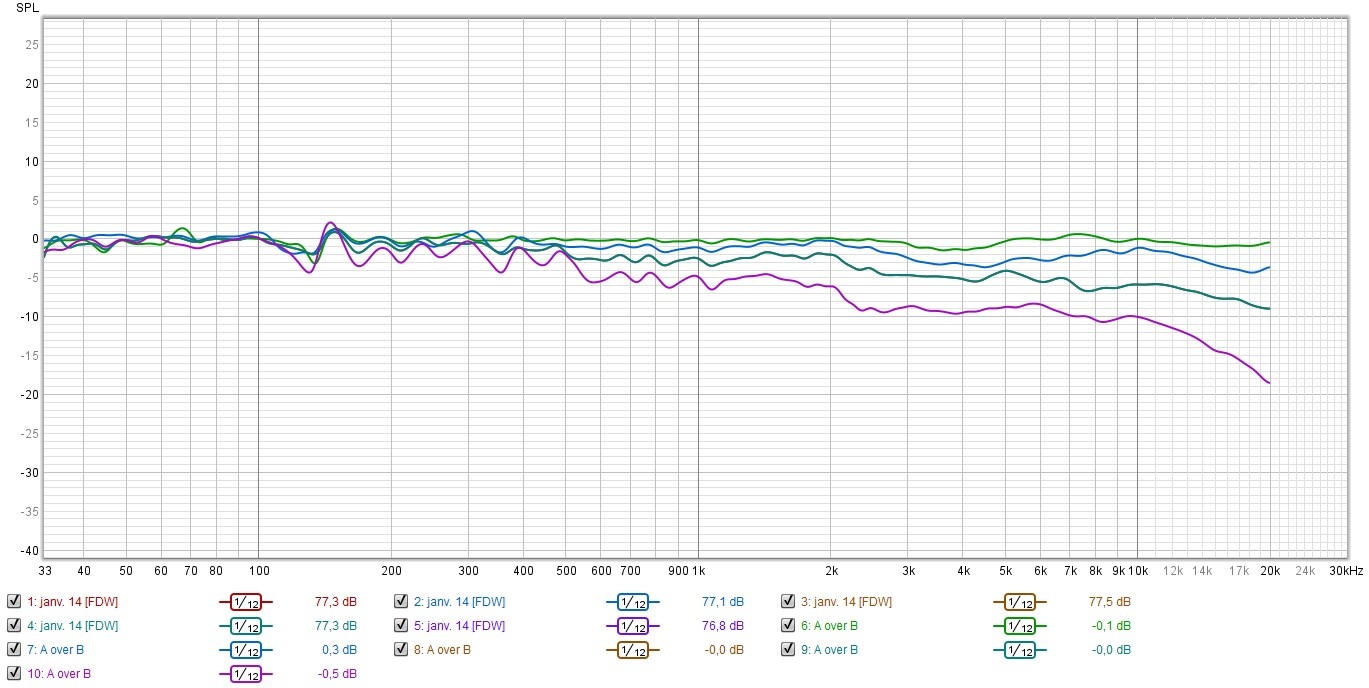The width and height of the screenshot is (1369, 688).
Task: Click the 77,5 dB value of trace 3
Action: 1109,602
